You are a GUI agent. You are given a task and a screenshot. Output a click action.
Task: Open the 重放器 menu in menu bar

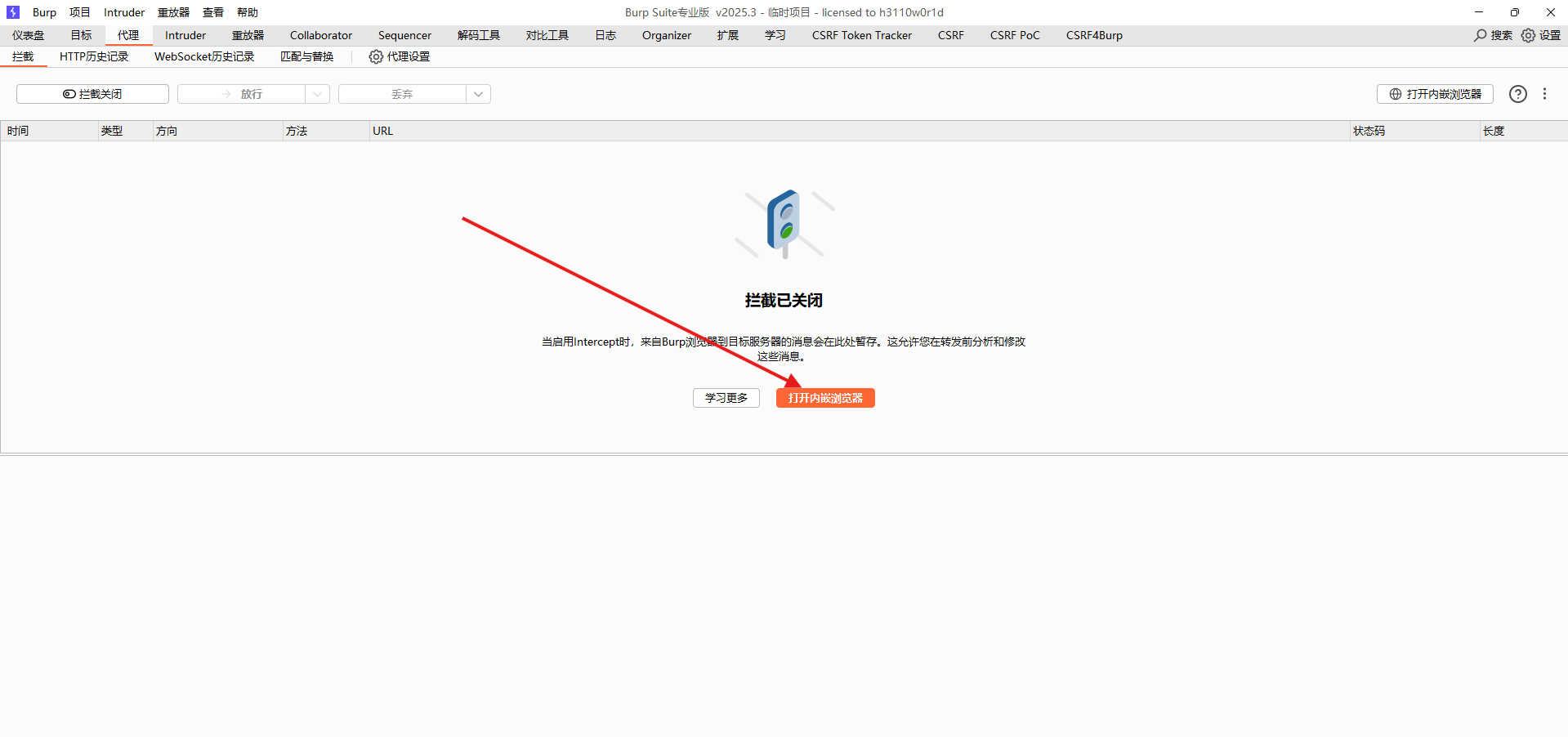173,12
